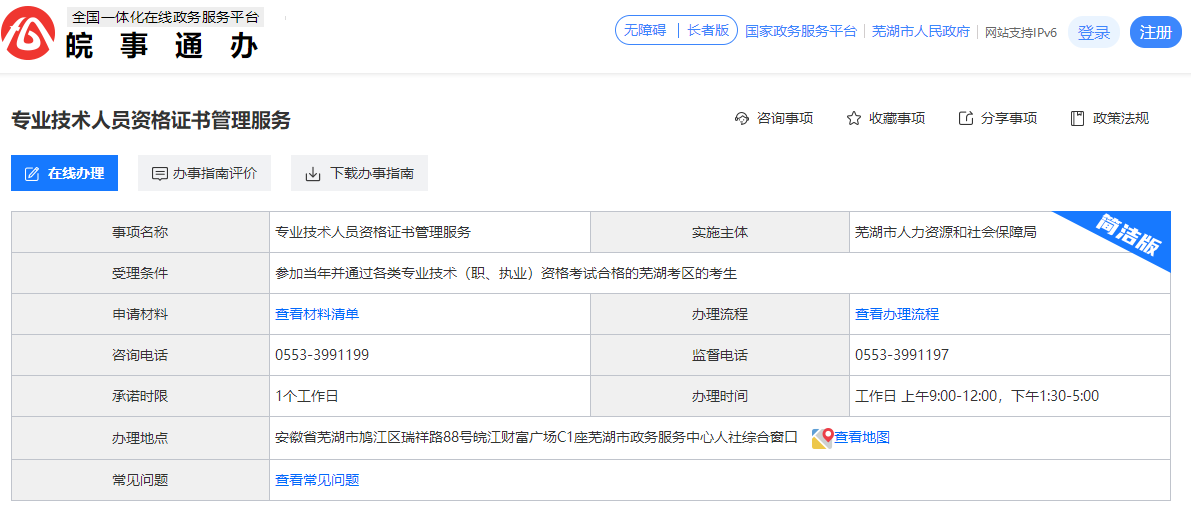Click the map pin icon next to 查看地图
Viewport: 1191px width, 522px height.
[821, 438]
